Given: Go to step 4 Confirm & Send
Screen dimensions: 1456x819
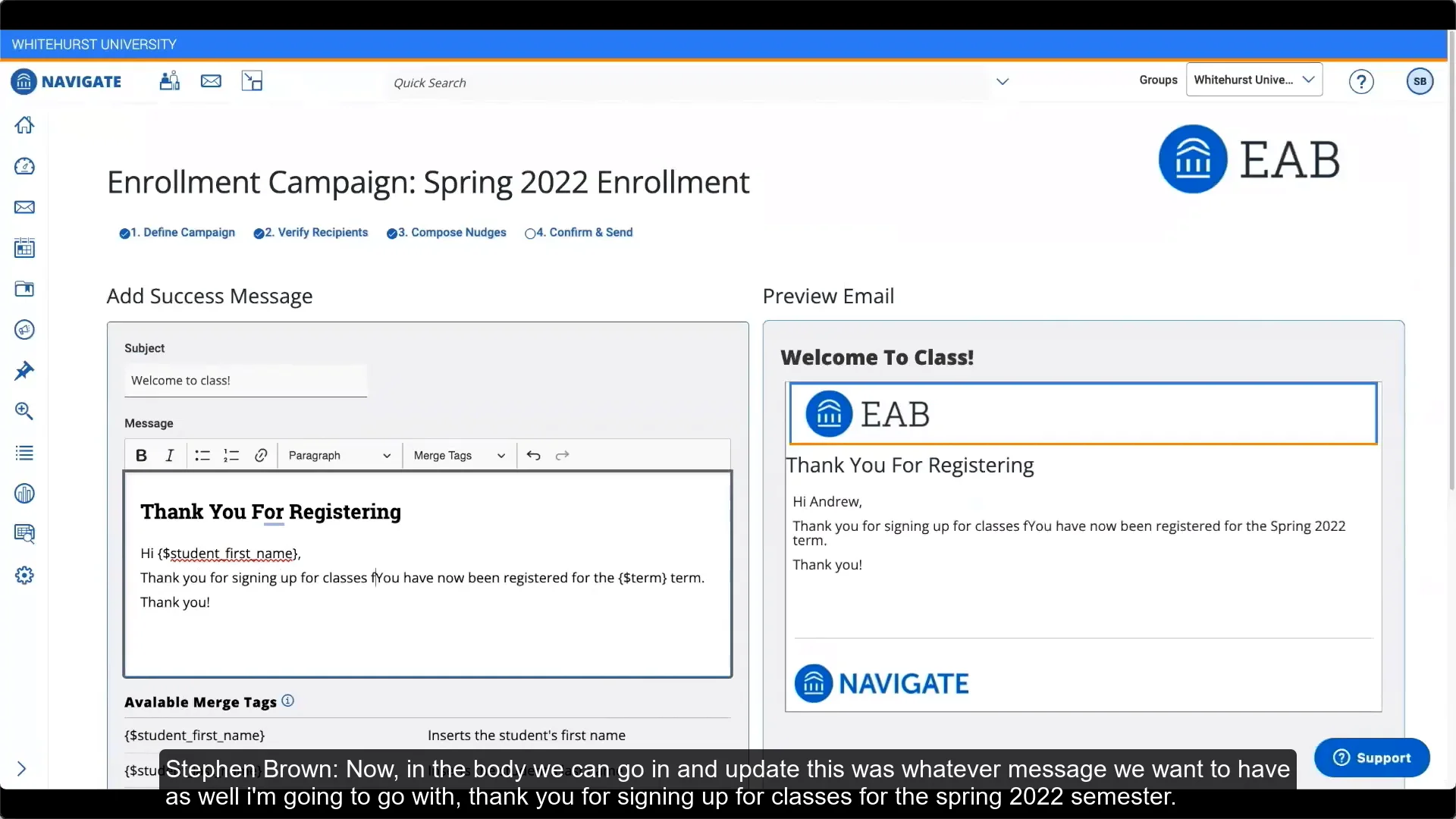Looking at the screenshot, I should click(x=579, y=233).
